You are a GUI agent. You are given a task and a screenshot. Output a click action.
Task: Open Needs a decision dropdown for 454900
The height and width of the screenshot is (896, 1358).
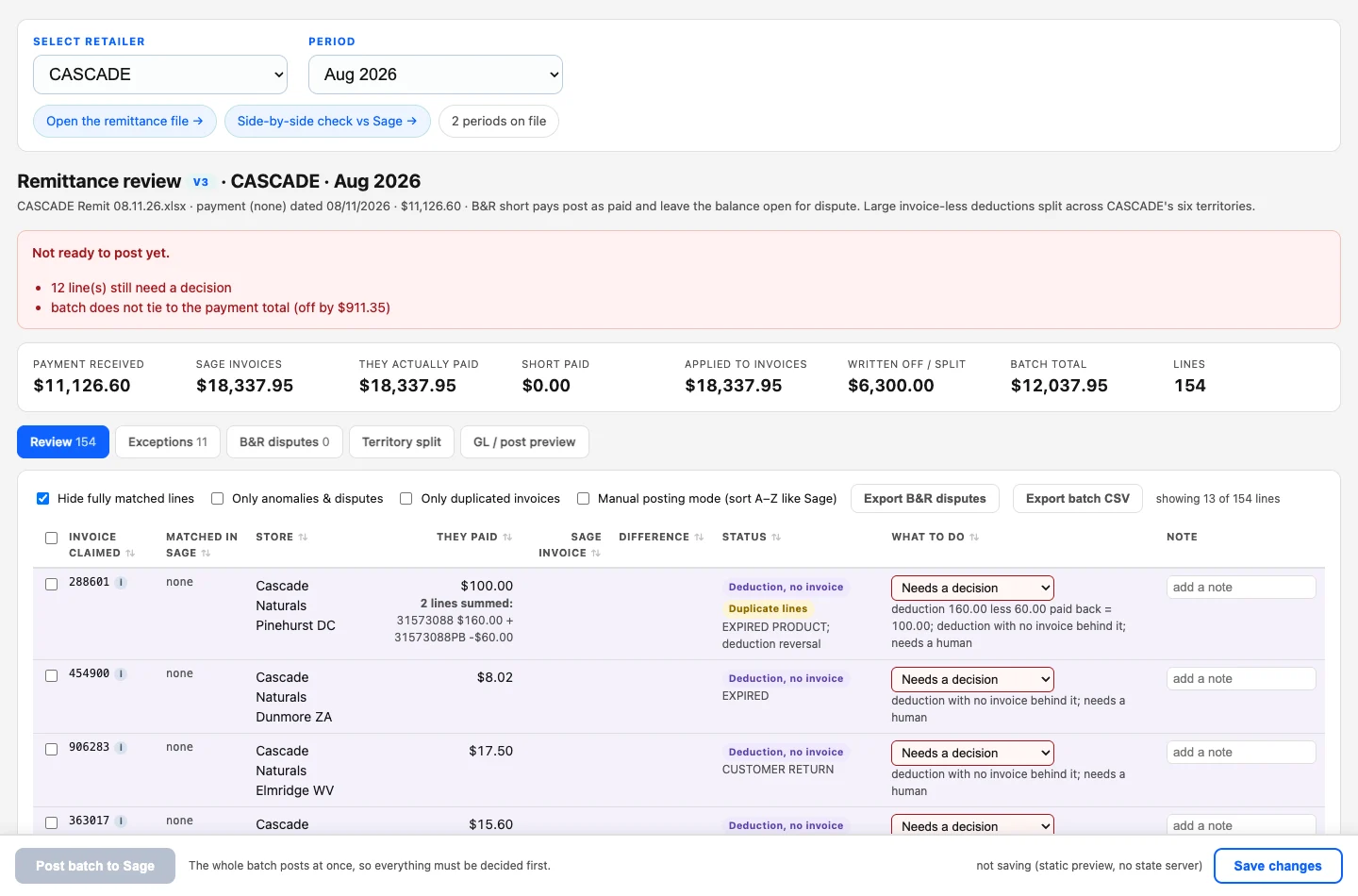click(x=972, y=679)
